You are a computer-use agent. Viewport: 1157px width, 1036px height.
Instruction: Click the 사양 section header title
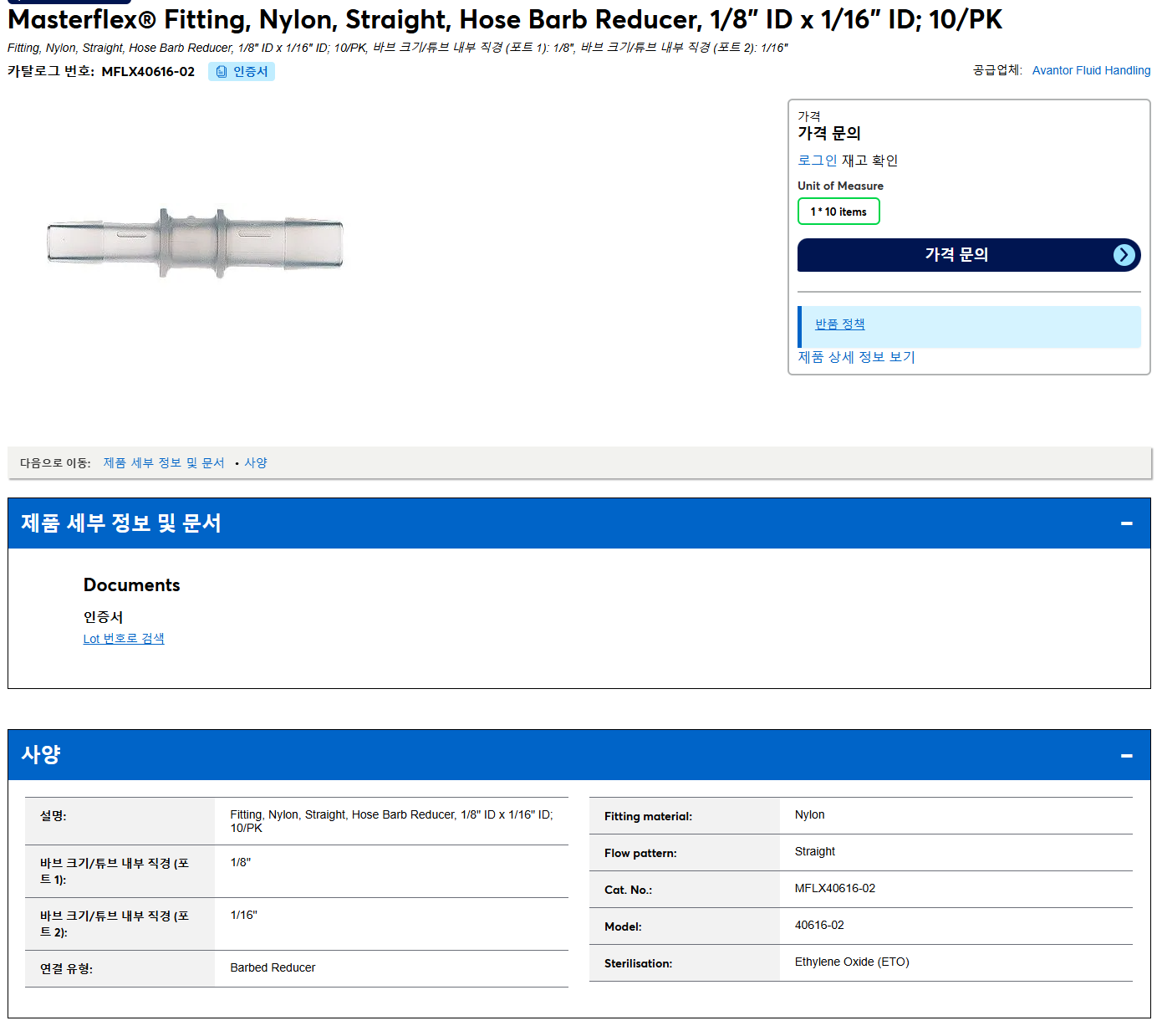point(41,754)
